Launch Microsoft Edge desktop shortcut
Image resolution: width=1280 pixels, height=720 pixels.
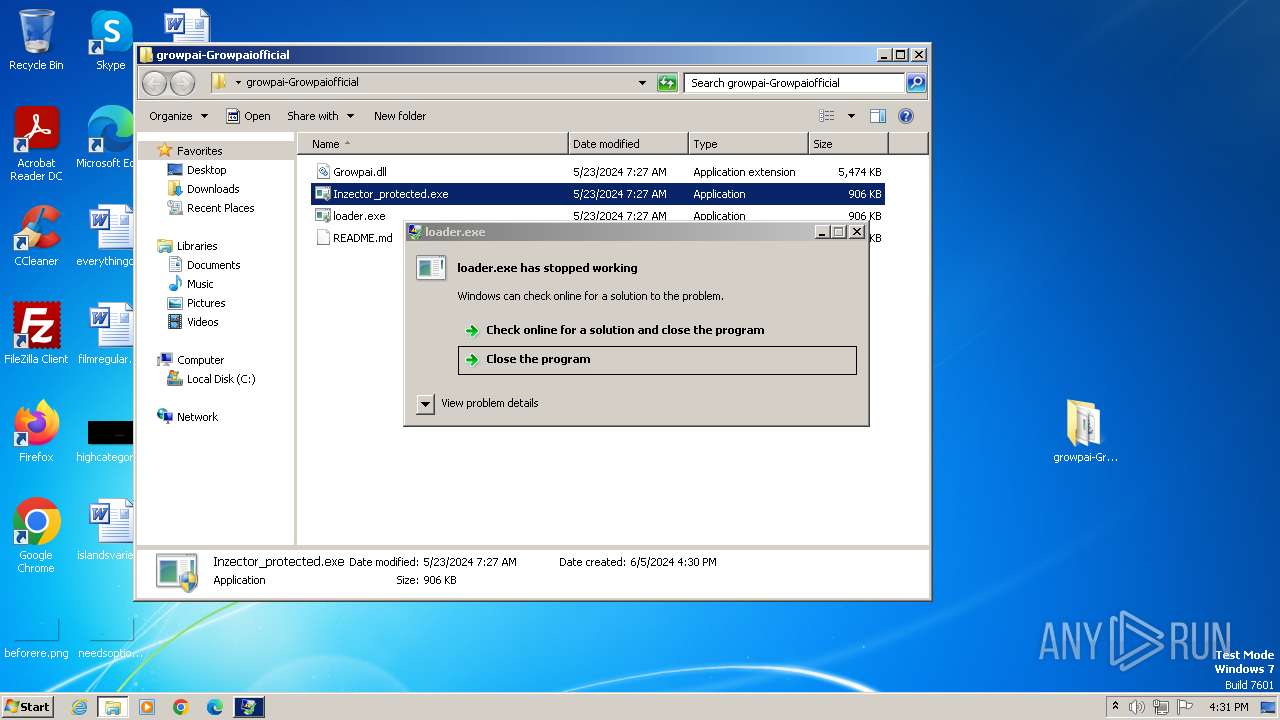tap(108, 138)
